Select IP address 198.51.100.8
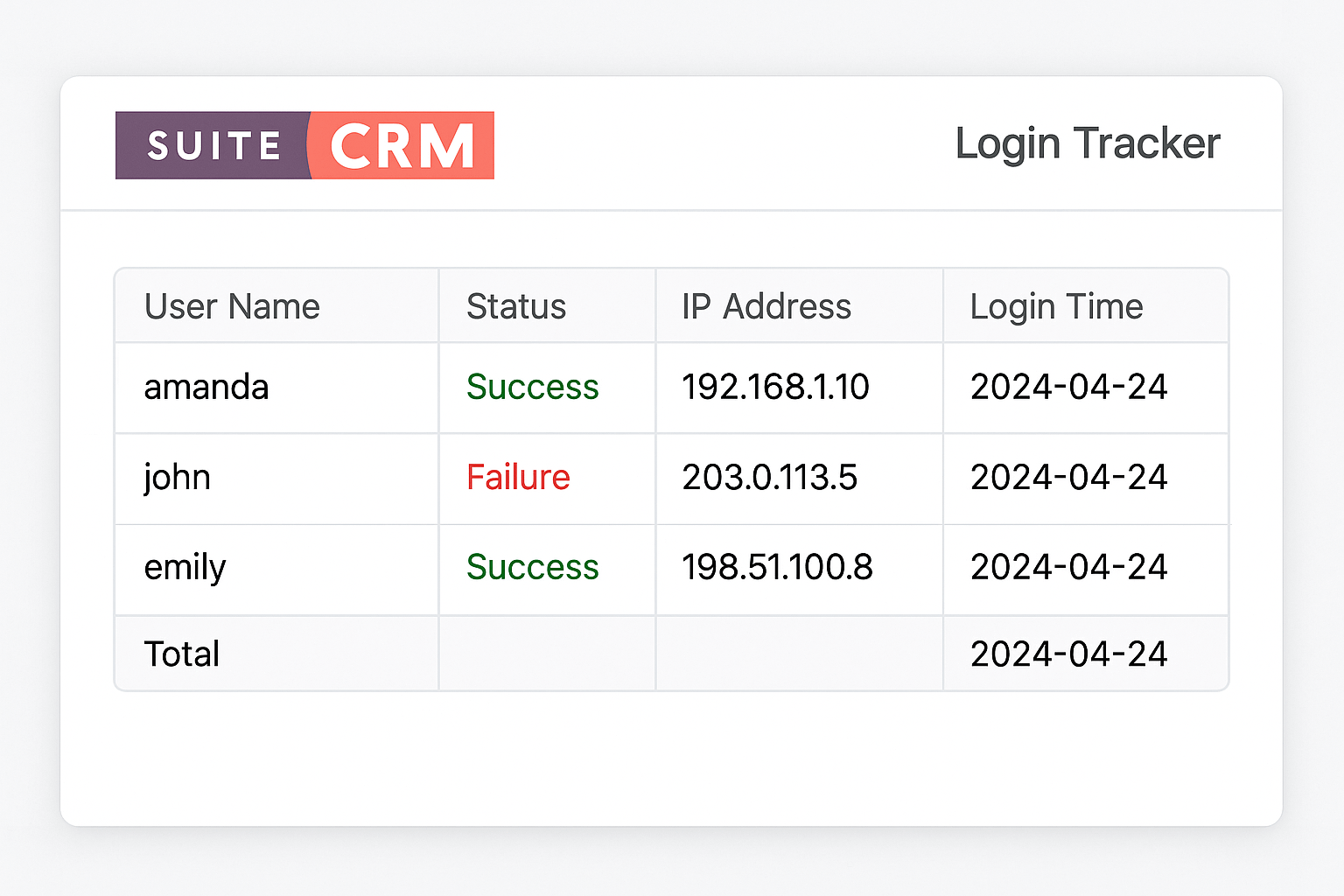1344x896 pixels. pos(777,568)
